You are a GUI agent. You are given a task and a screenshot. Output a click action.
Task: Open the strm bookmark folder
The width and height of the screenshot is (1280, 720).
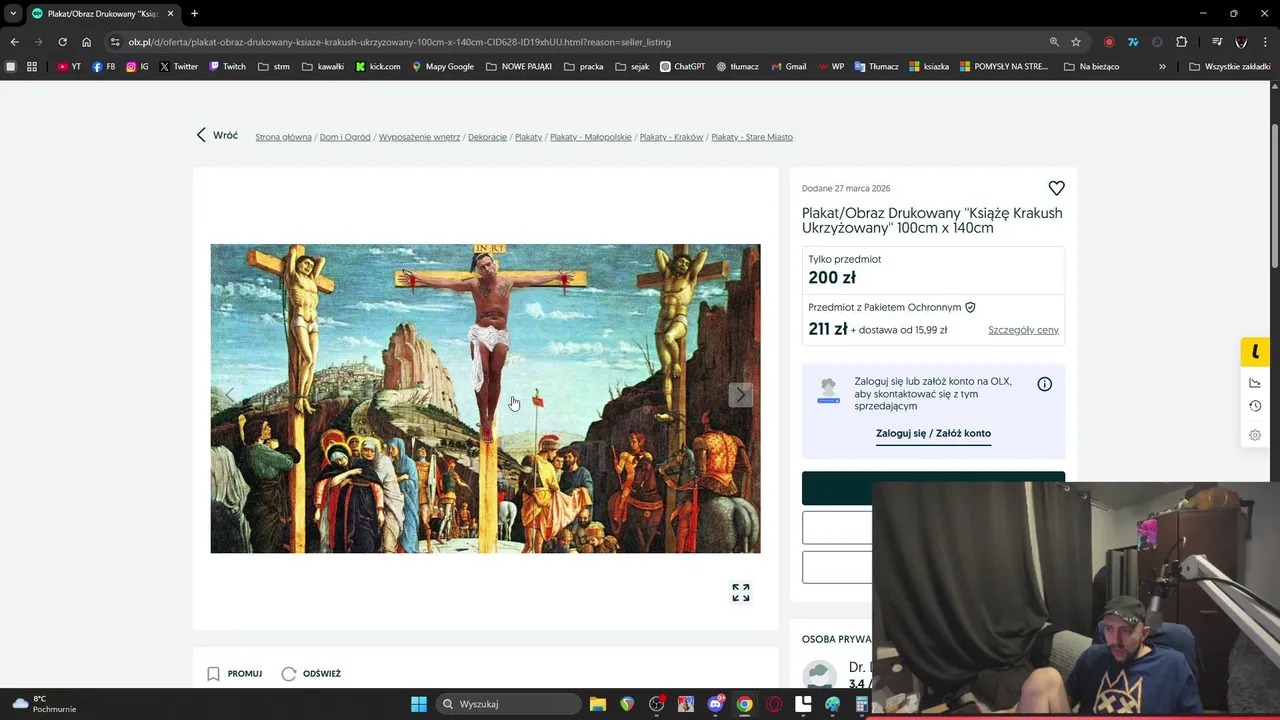(274, 67)
